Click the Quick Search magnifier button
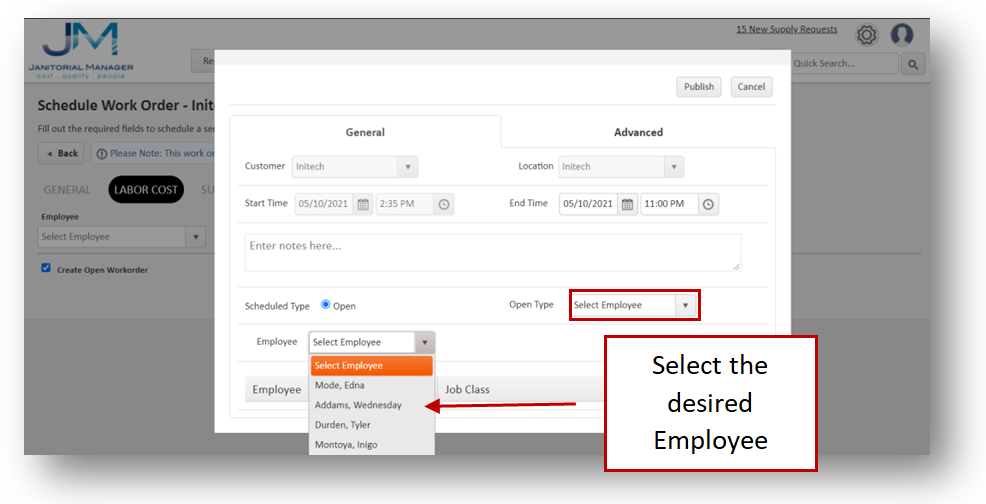986x504 pixels. [912, 64]
